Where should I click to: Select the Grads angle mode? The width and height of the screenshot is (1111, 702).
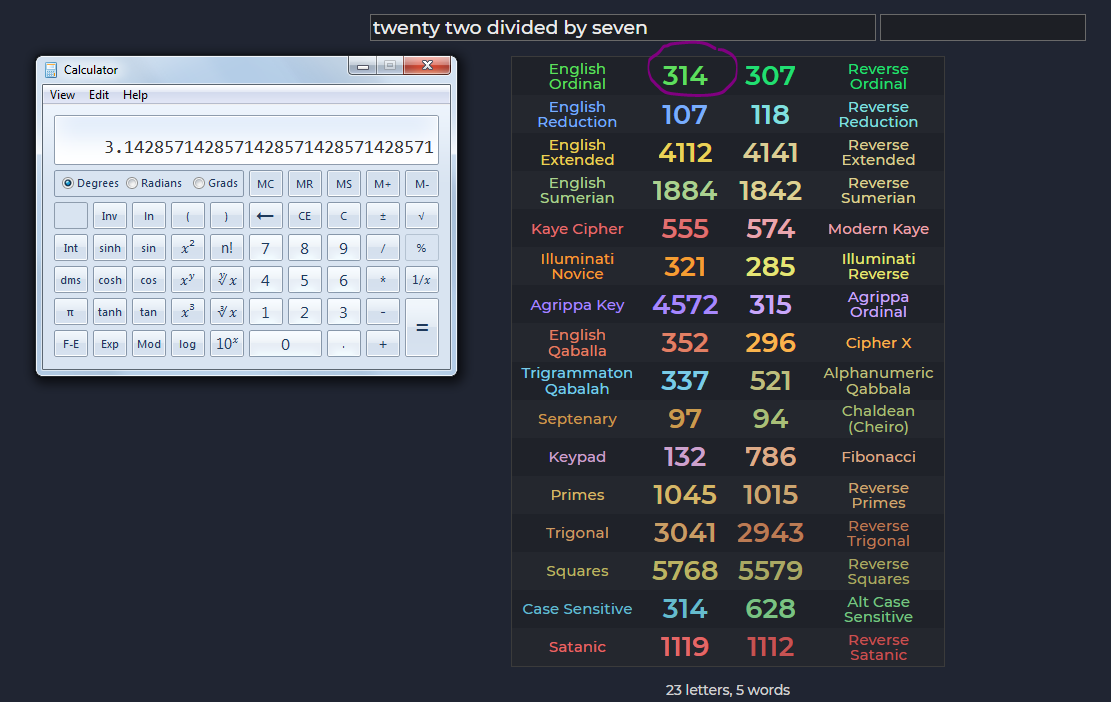click(216, 183)
